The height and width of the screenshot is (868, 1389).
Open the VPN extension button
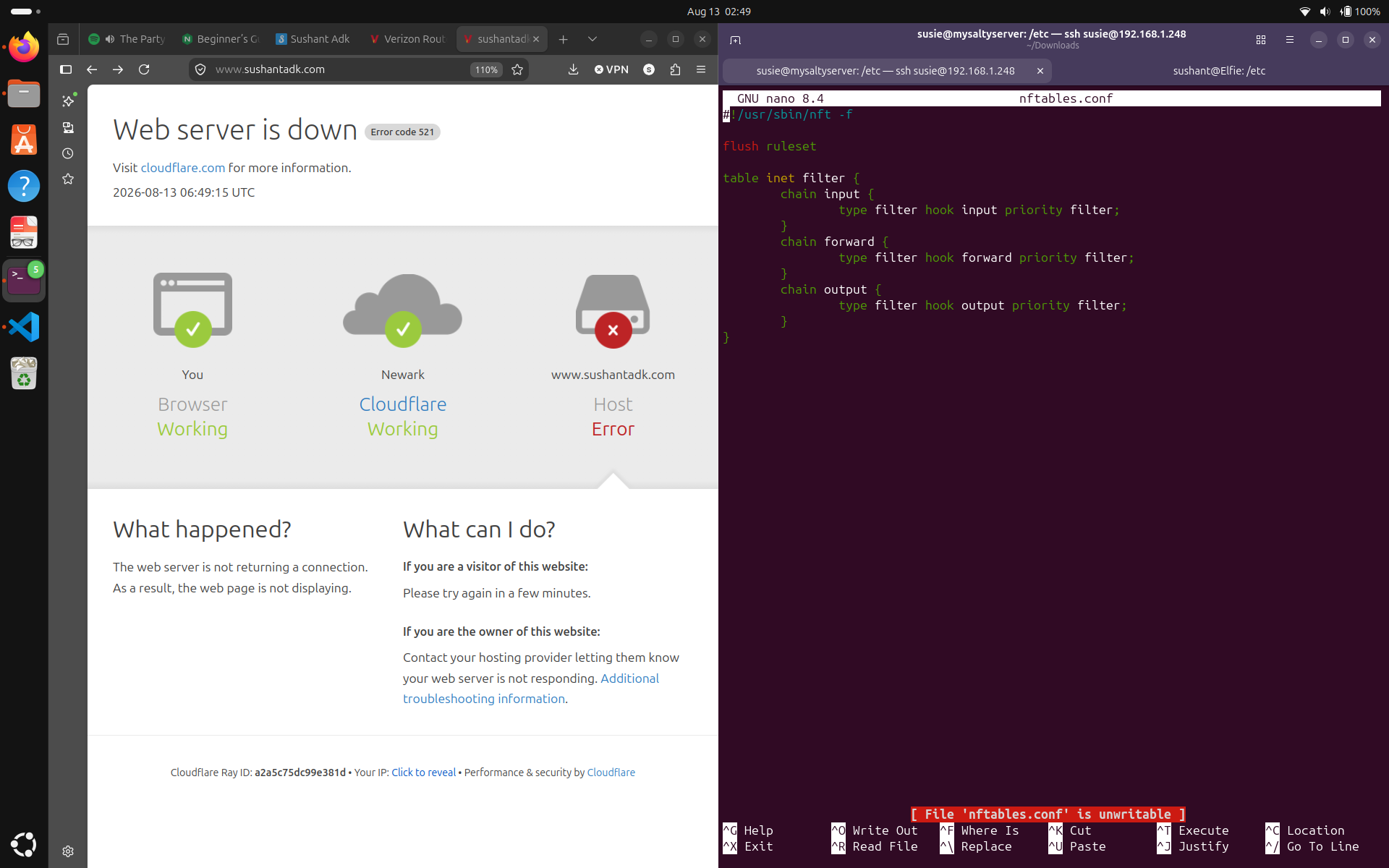pyautogui.click(x=611, y=69)
